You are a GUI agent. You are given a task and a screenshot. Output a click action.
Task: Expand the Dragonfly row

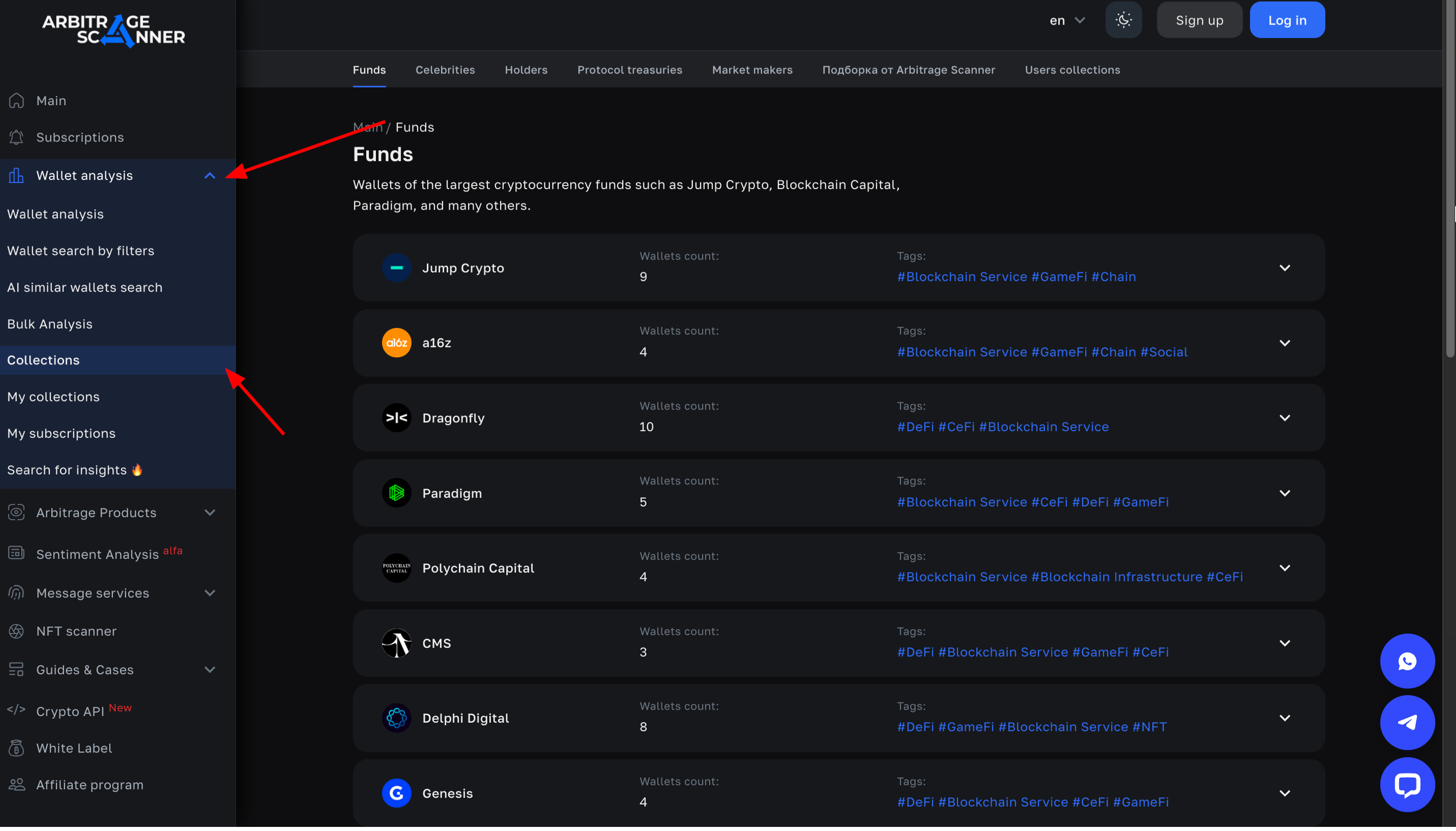[x=1284, y=418]
